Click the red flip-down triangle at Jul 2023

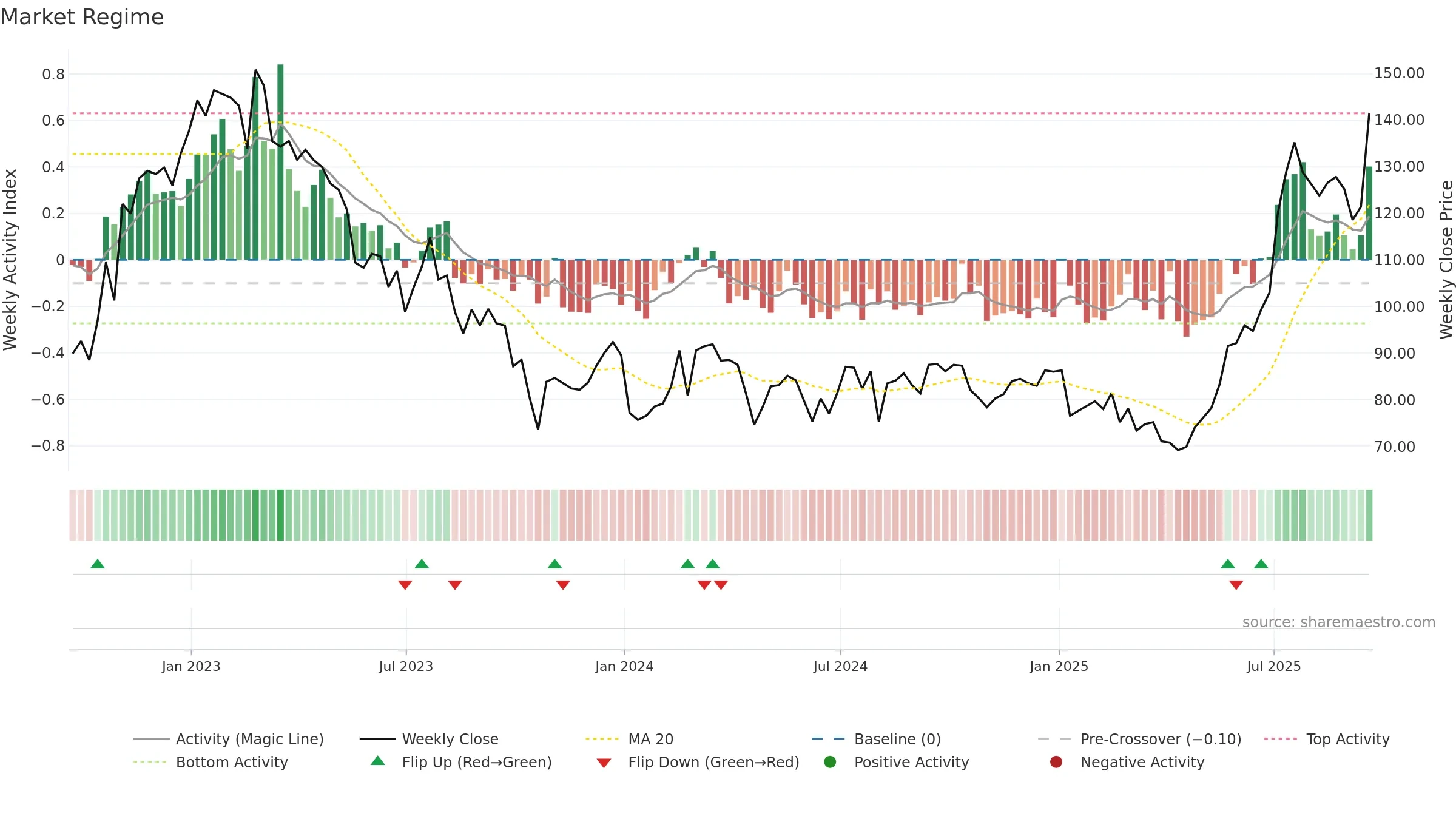[405, 585]
